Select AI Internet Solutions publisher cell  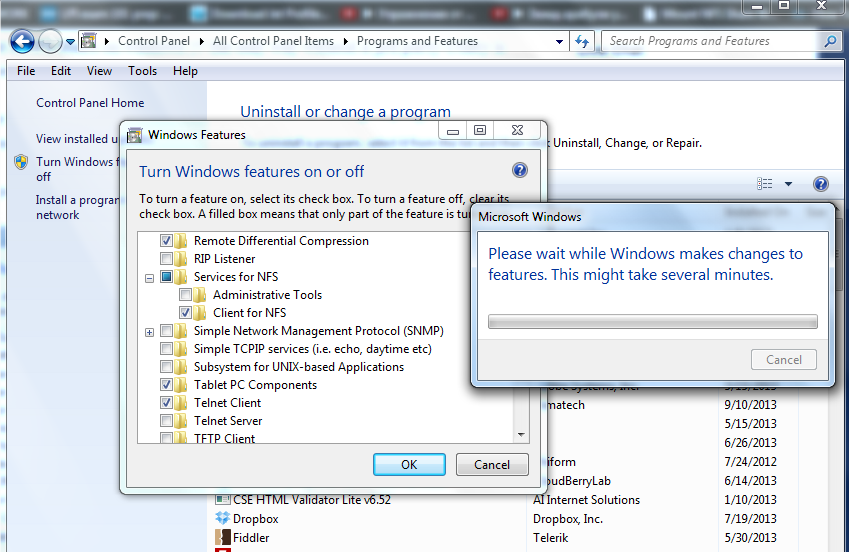(x=586, y=500)
